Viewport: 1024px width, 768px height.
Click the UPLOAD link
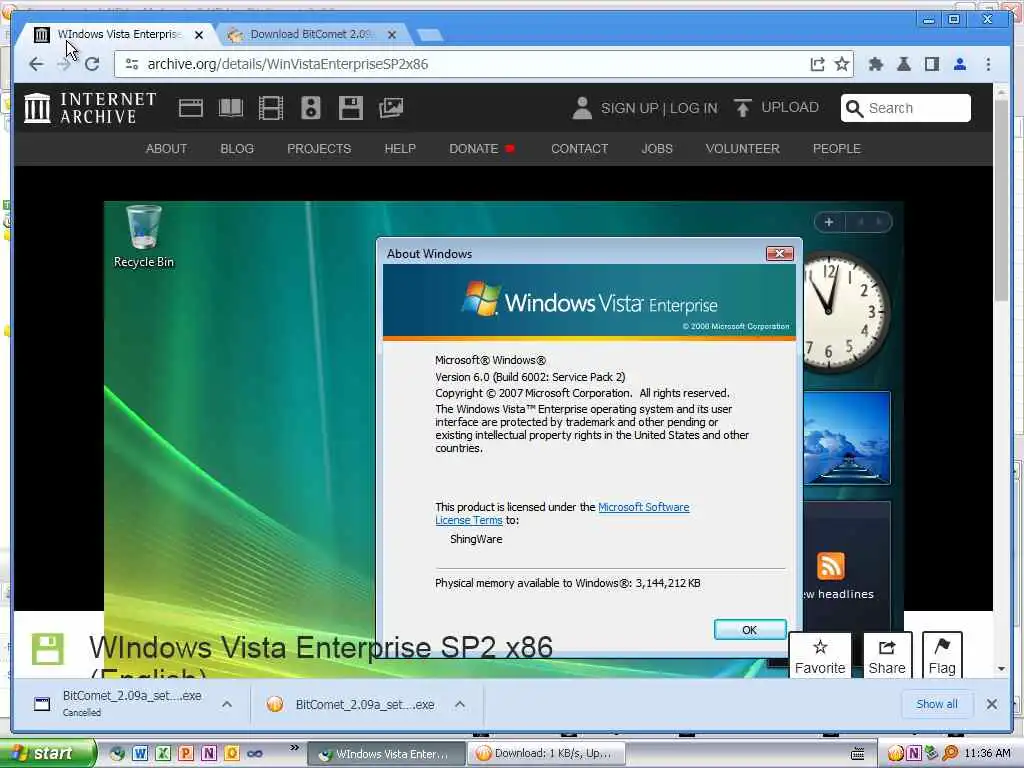coord(790,108)
